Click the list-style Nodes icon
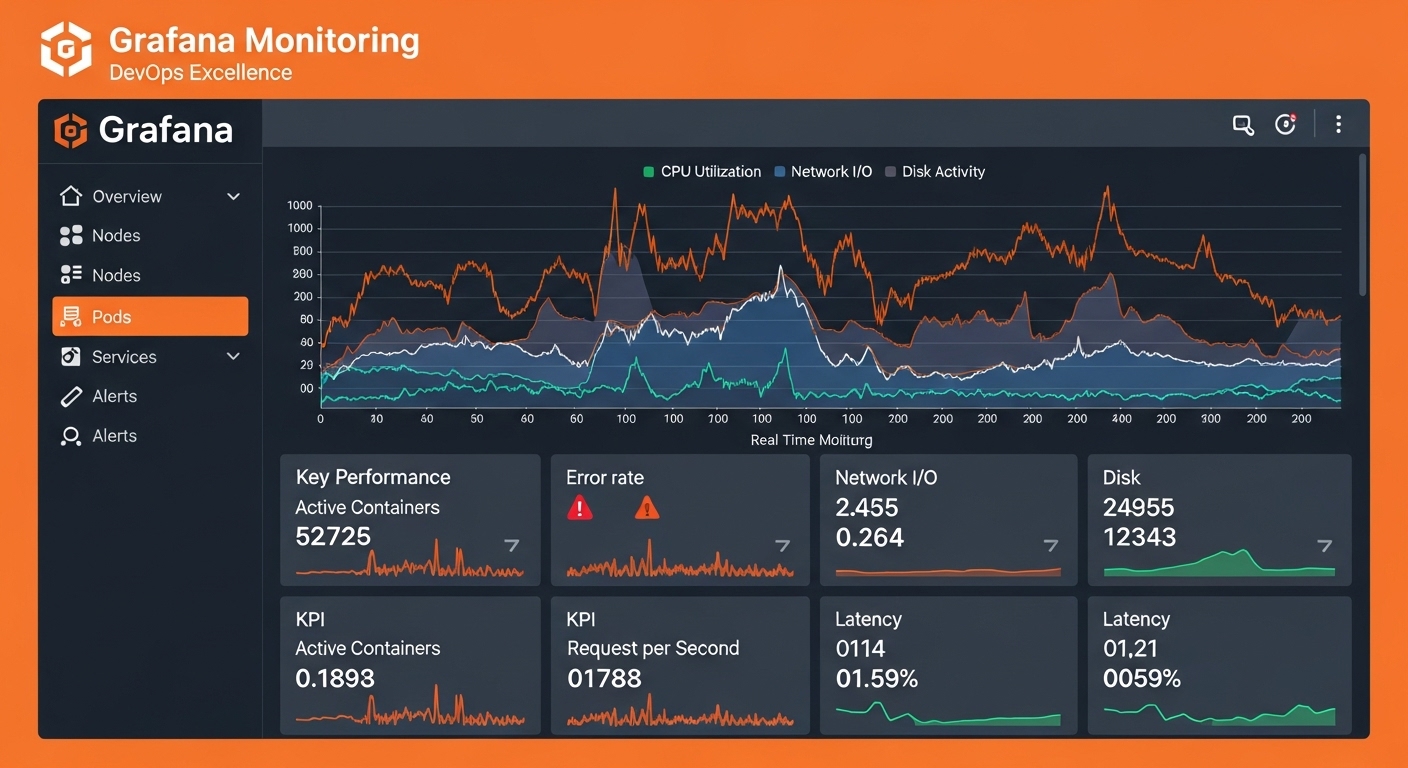The width and height of the screenshot is (1408, 768). point(70,275)
